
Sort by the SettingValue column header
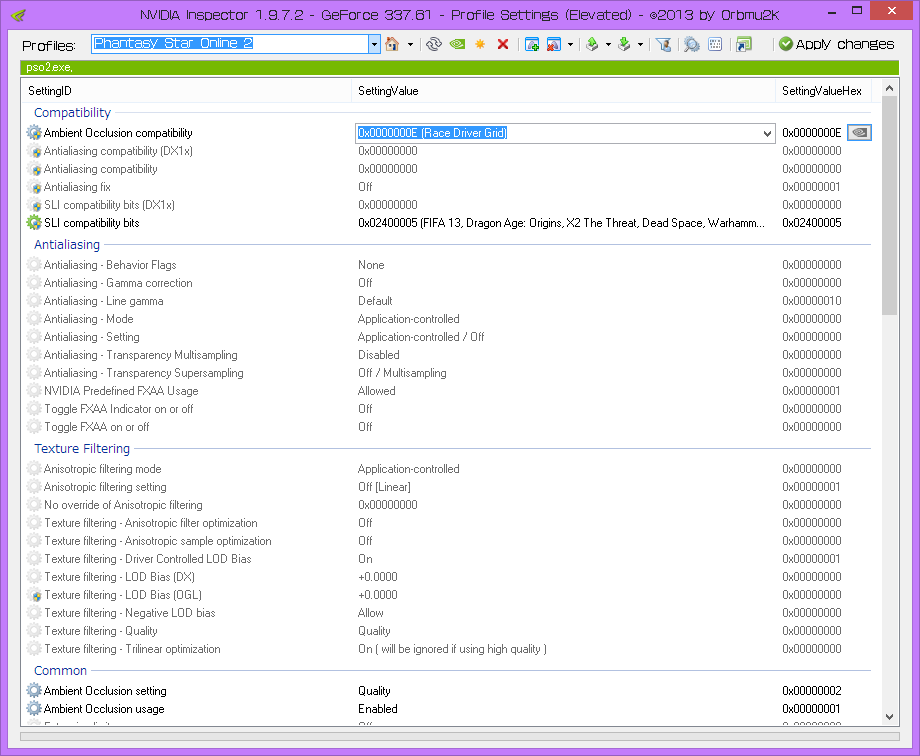(x=563, y=91)
